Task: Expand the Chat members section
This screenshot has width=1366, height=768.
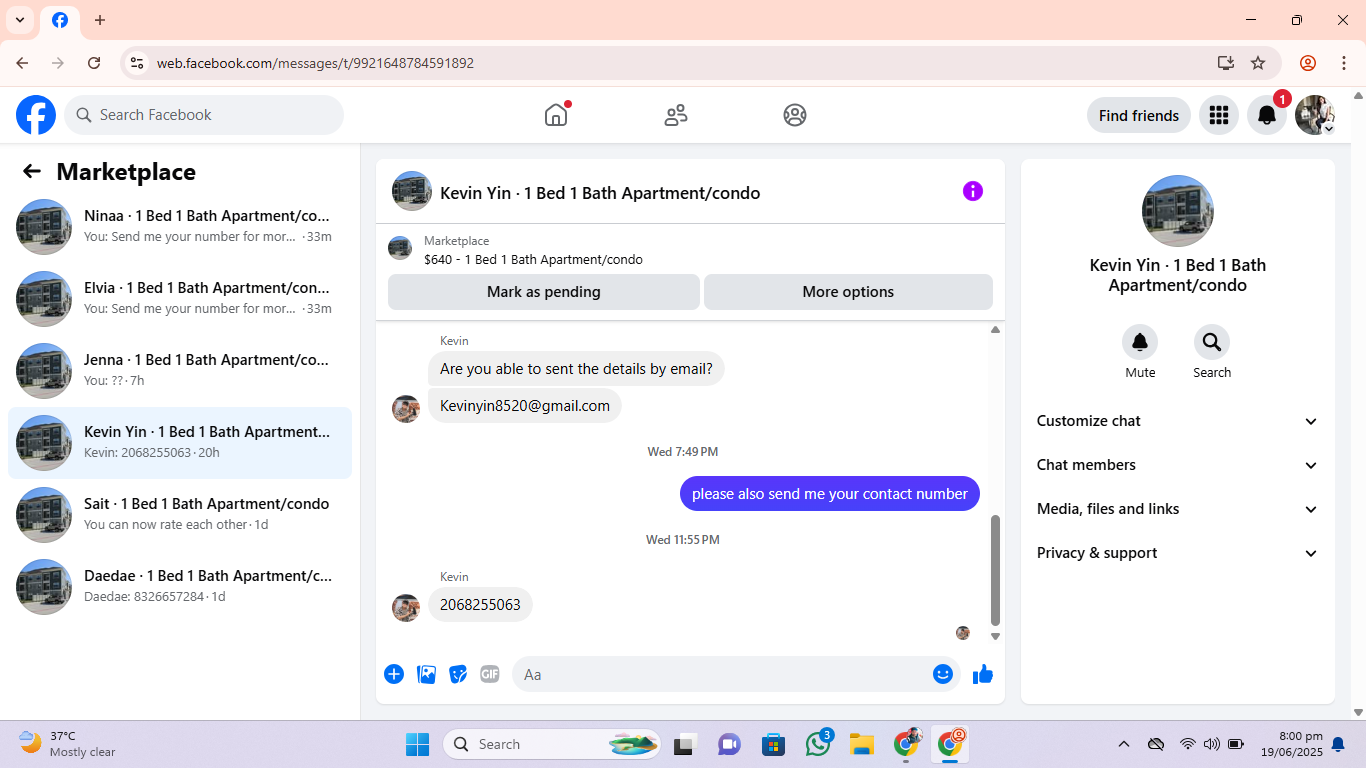Action: (1178, 465)
